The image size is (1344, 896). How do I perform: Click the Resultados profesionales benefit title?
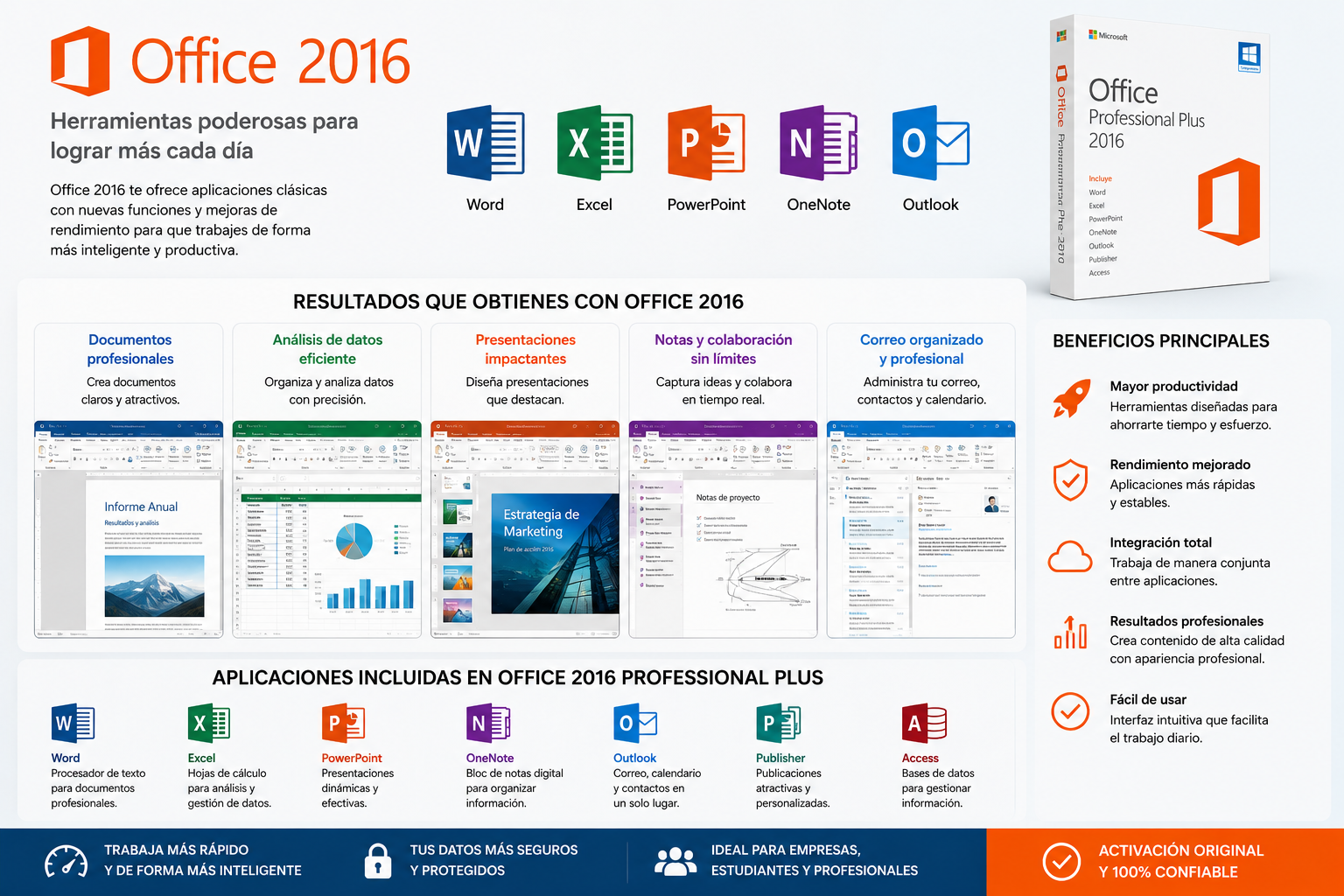(x=1186, y=621)
